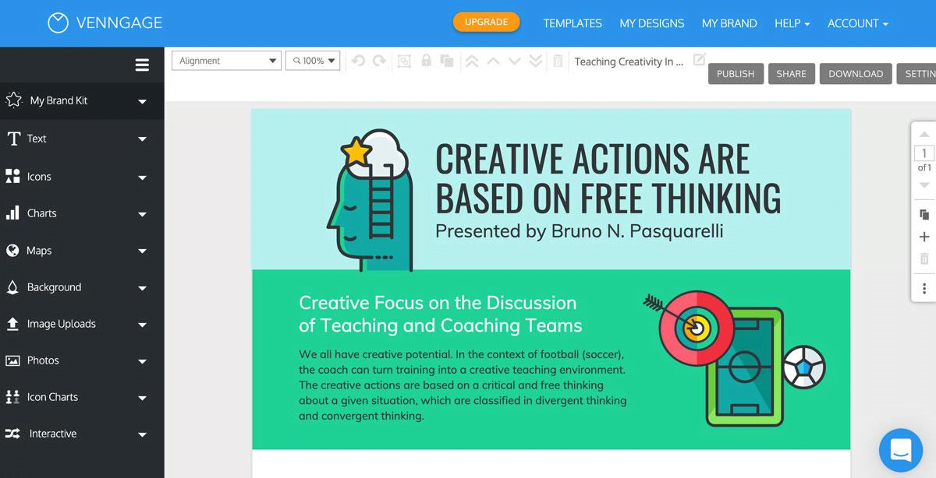This screenshot has width=936, height=478.
Task: Open the Alignment dropdown
Action: pos(227,61)
